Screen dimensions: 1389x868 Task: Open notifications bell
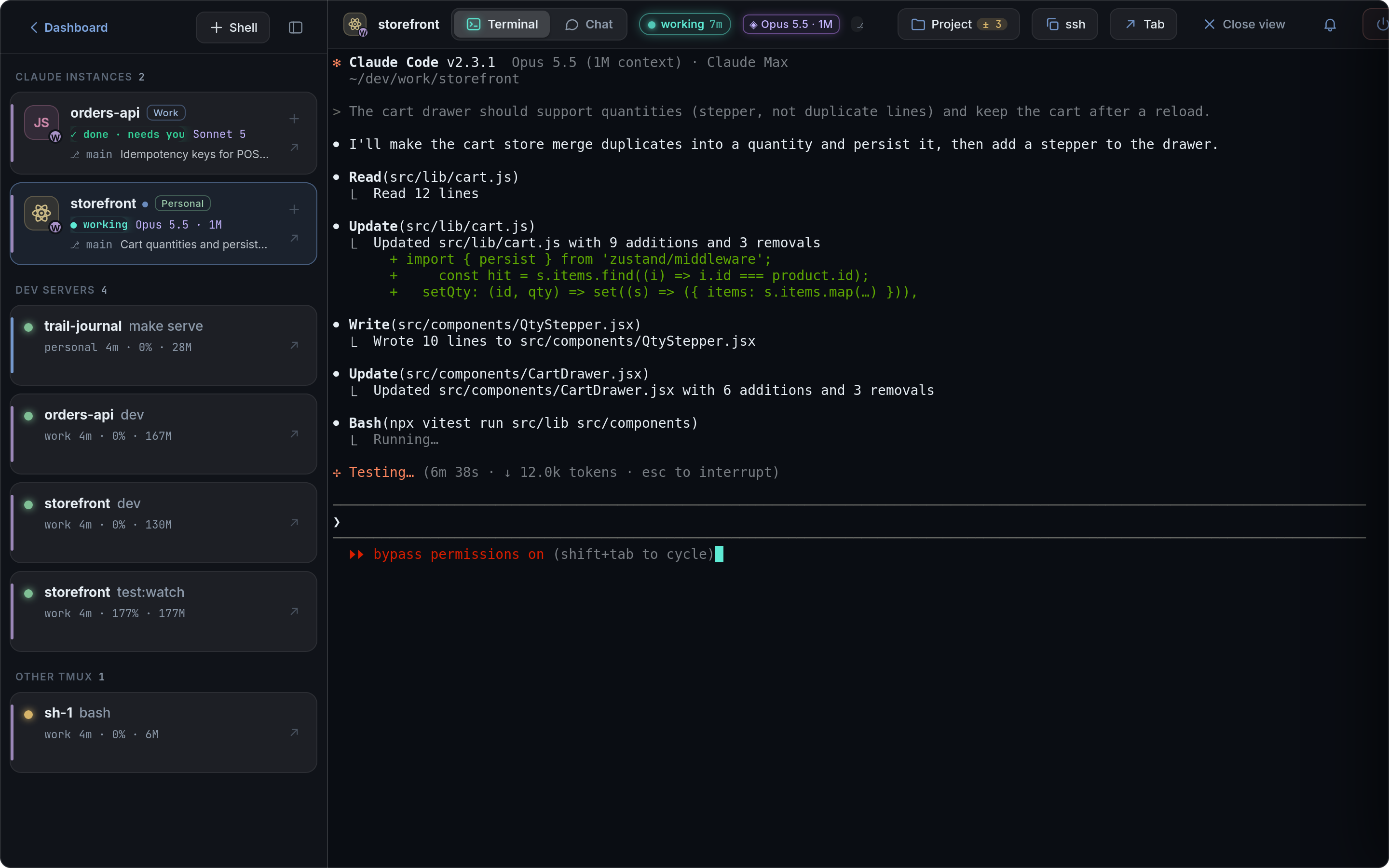[1330, 25]
